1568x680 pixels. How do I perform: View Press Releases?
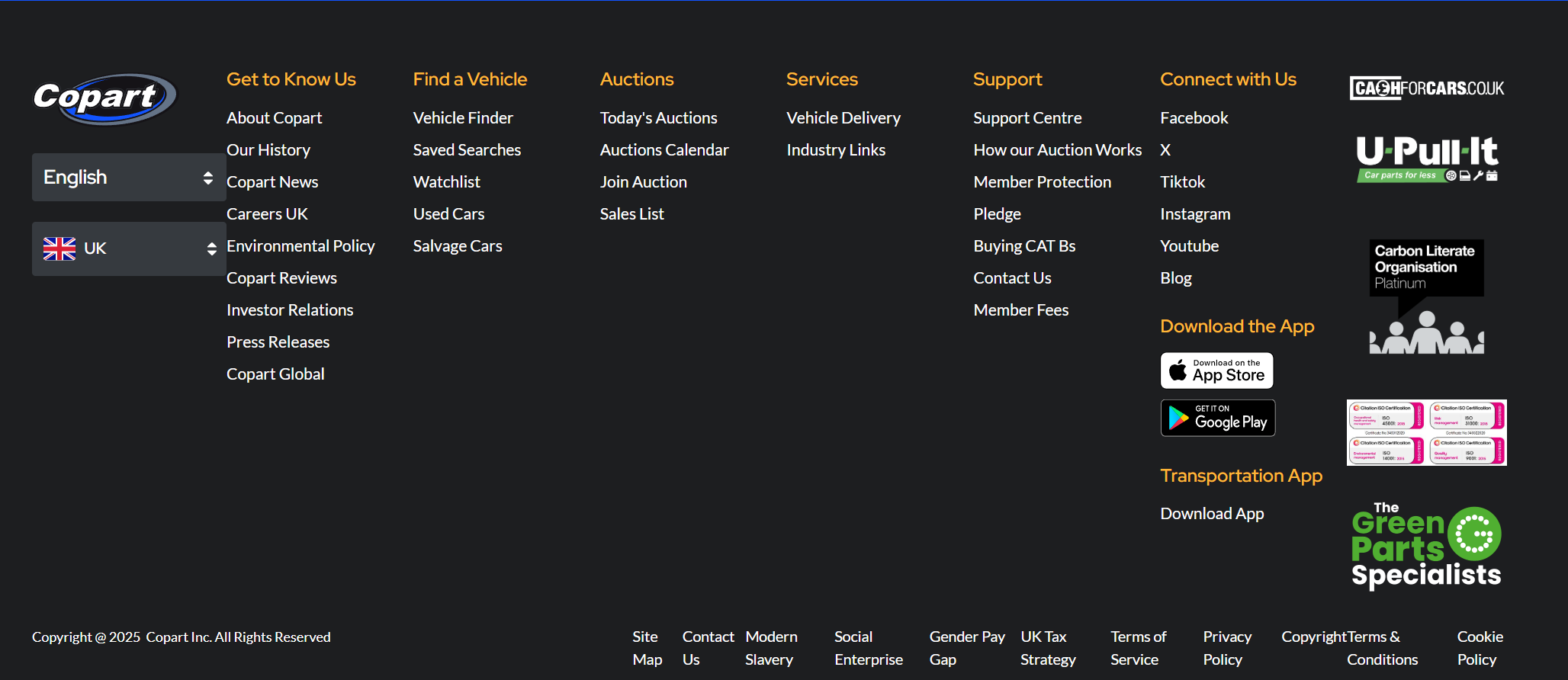point(278,342)
